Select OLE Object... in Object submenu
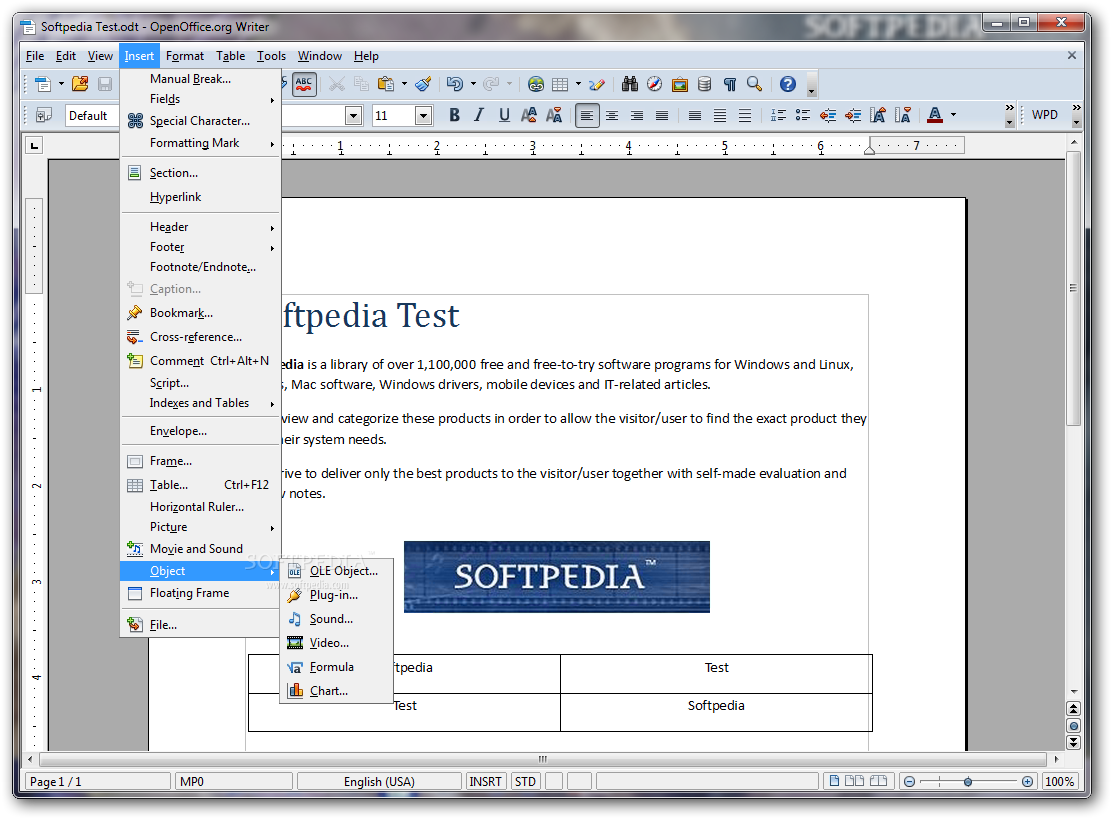 (x=336, y=571)
